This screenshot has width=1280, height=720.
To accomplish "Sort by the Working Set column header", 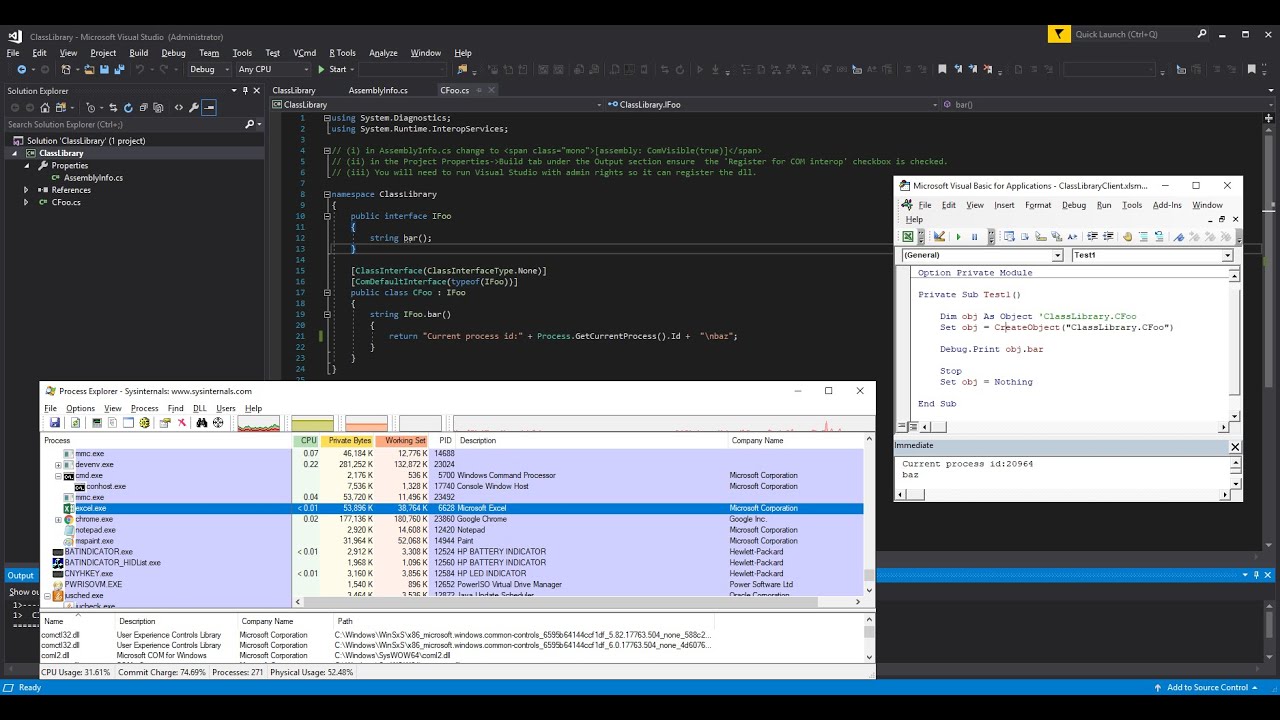I will pyautogui.click(x=404, y=441).
